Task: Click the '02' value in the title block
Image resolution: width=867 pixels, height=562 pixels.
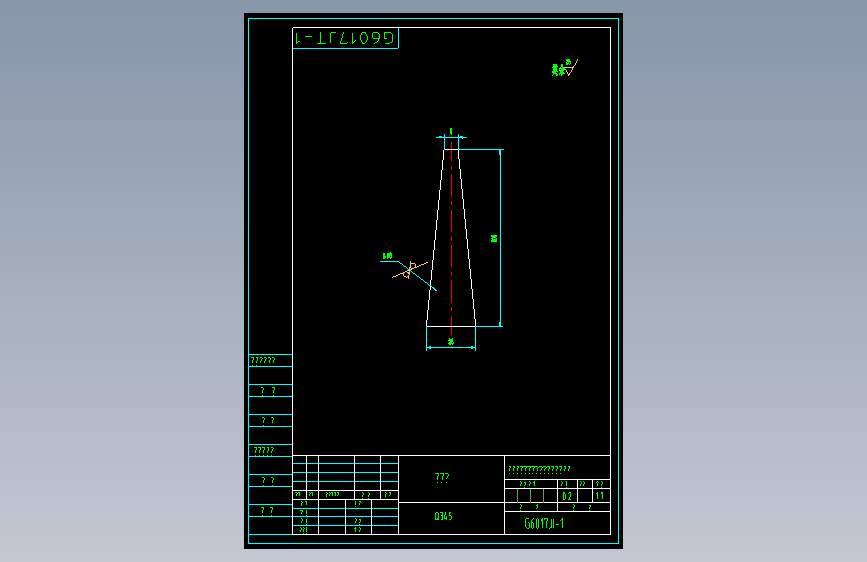Action: point(567,496)
